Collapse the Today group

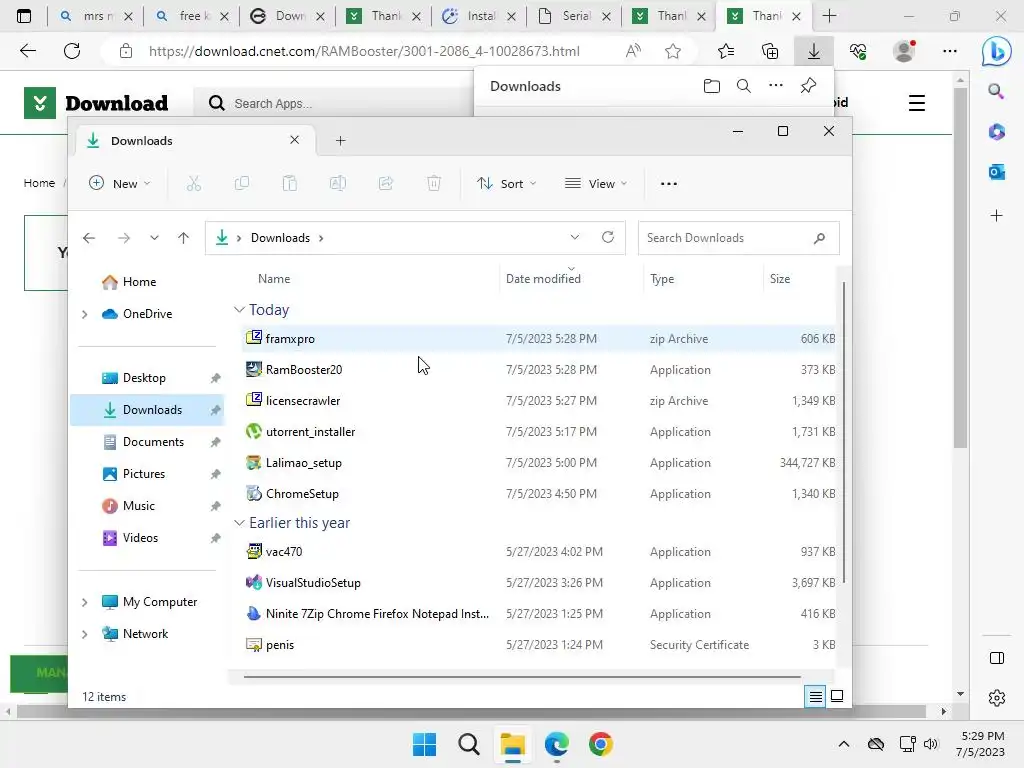(x=240, y=310)
